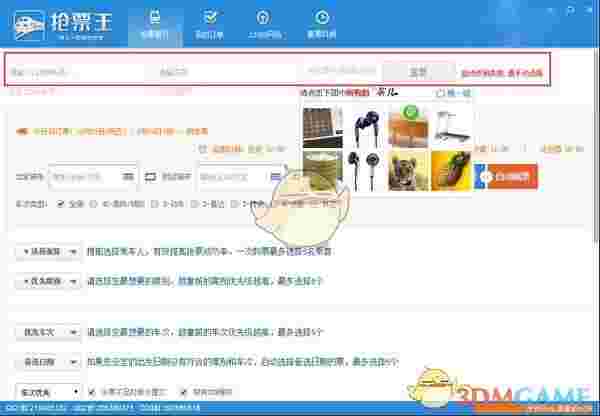
Task: Open the 备选日期 alternate dates dropdown
Action: (48, 362)
